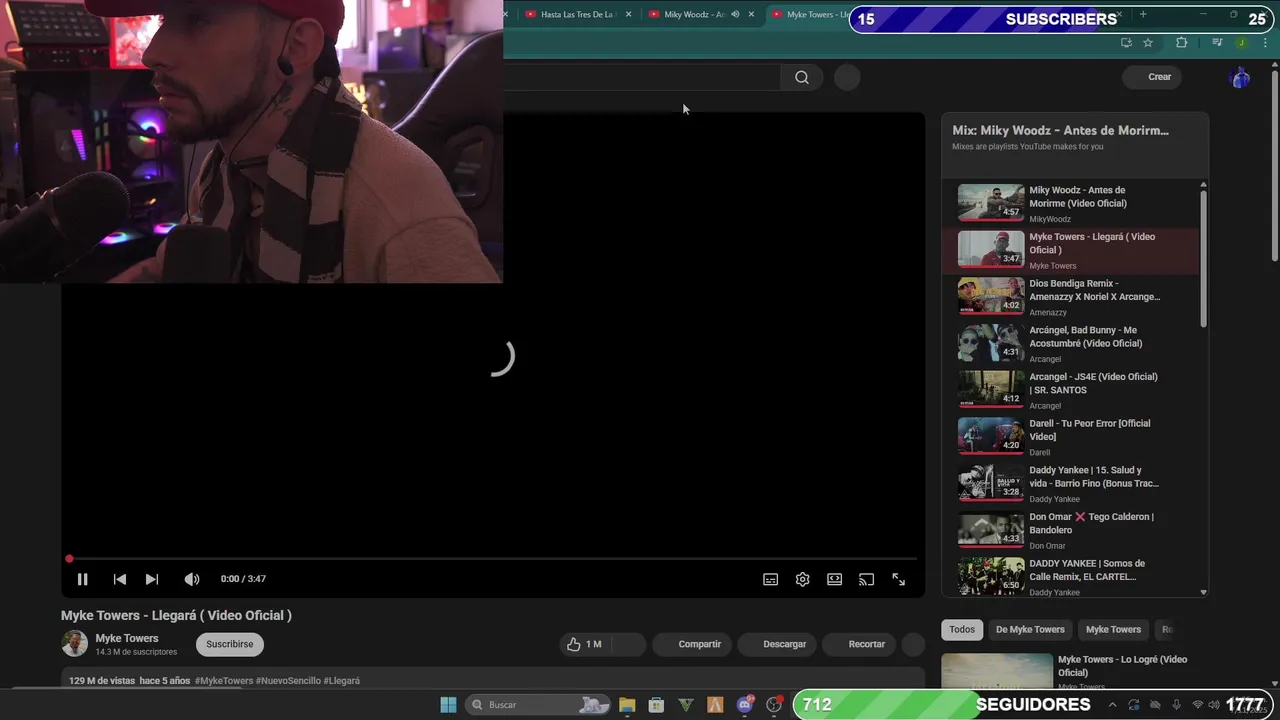This screenshot has width=1280, height=720.
Task: Click the Recortar button
Action: (858, 644)
